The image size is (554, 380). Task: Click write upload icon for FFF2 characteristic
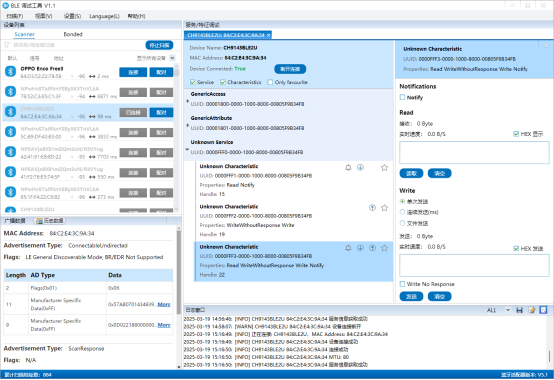372,208
